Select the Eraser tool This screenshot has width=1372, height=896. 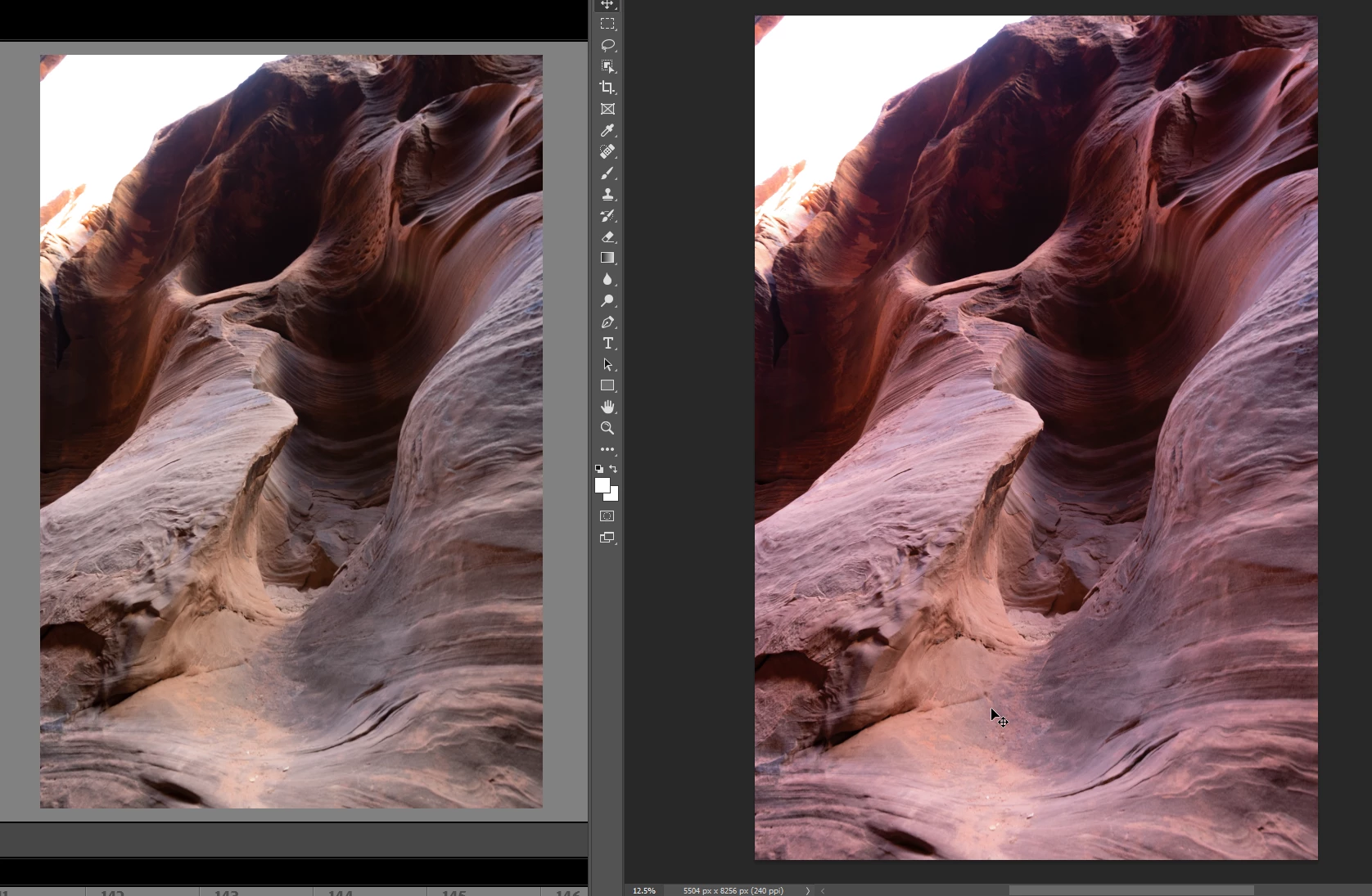click(607, 237)
